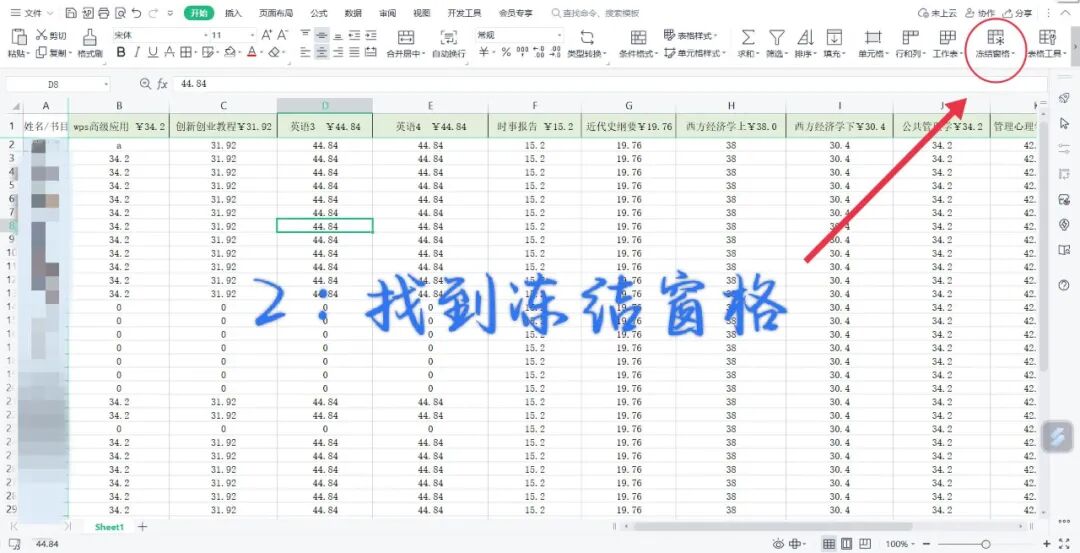Viewport: 1080px width, 553px height.
Task: Select the Format Painter (格式刷) brush
Action: tap(90, 37)
